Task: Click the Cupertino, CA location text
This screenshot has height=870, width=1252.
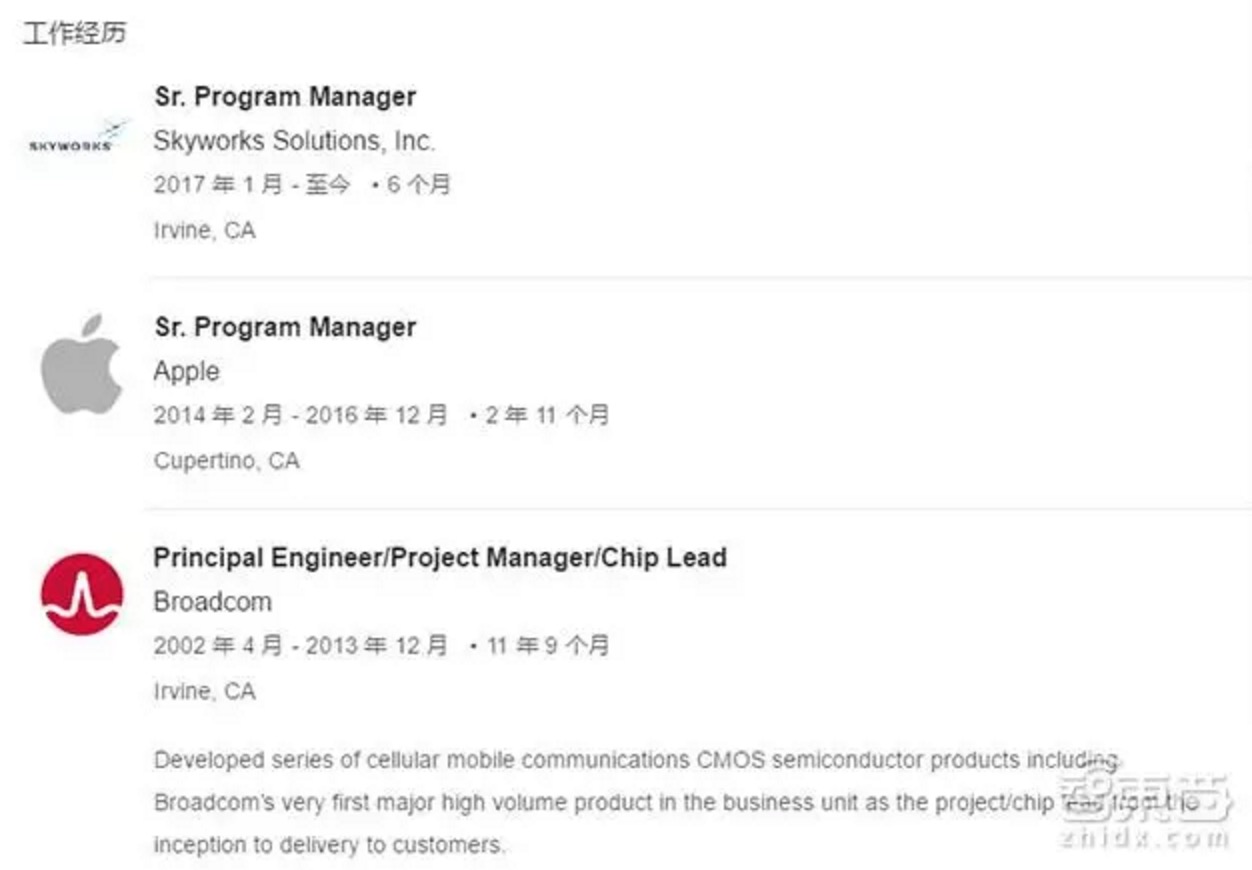Action: pyautogui.click(x=226, y=461)
